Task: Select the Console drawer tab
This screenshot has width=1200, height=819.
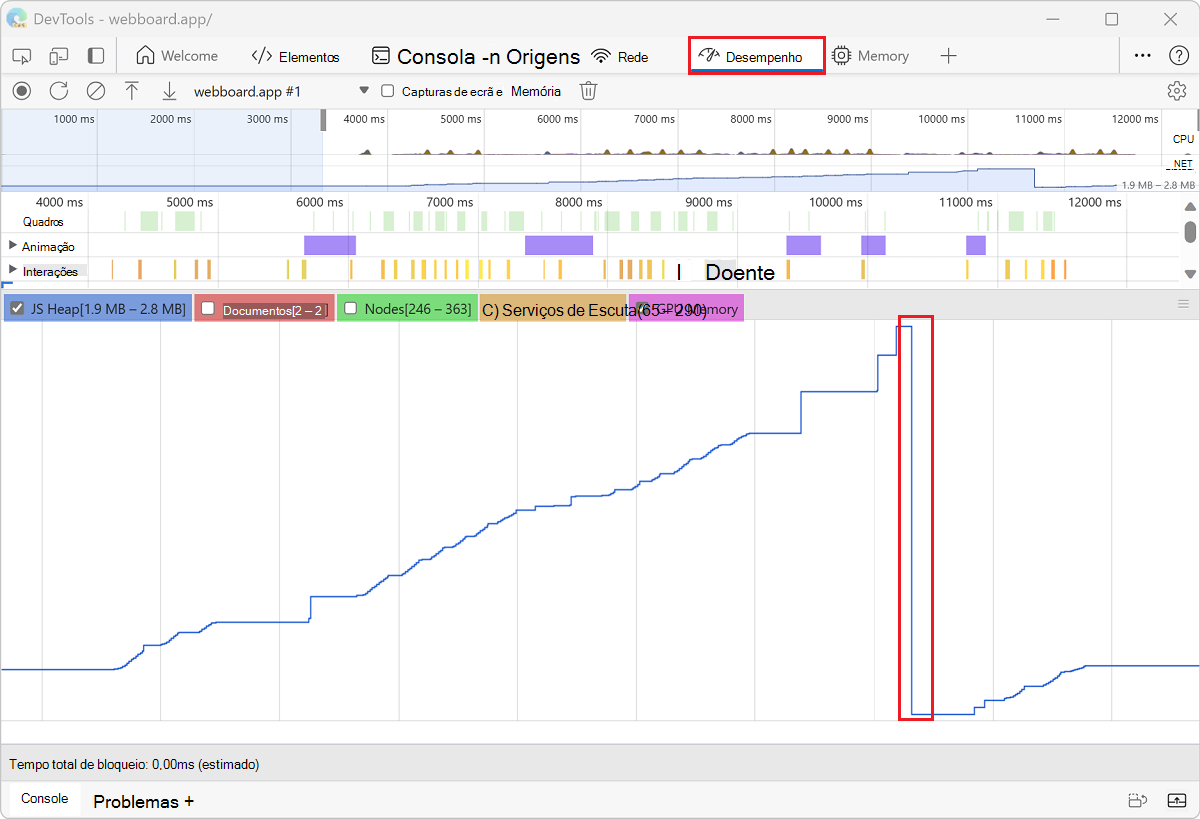Action: pos(45,799)
